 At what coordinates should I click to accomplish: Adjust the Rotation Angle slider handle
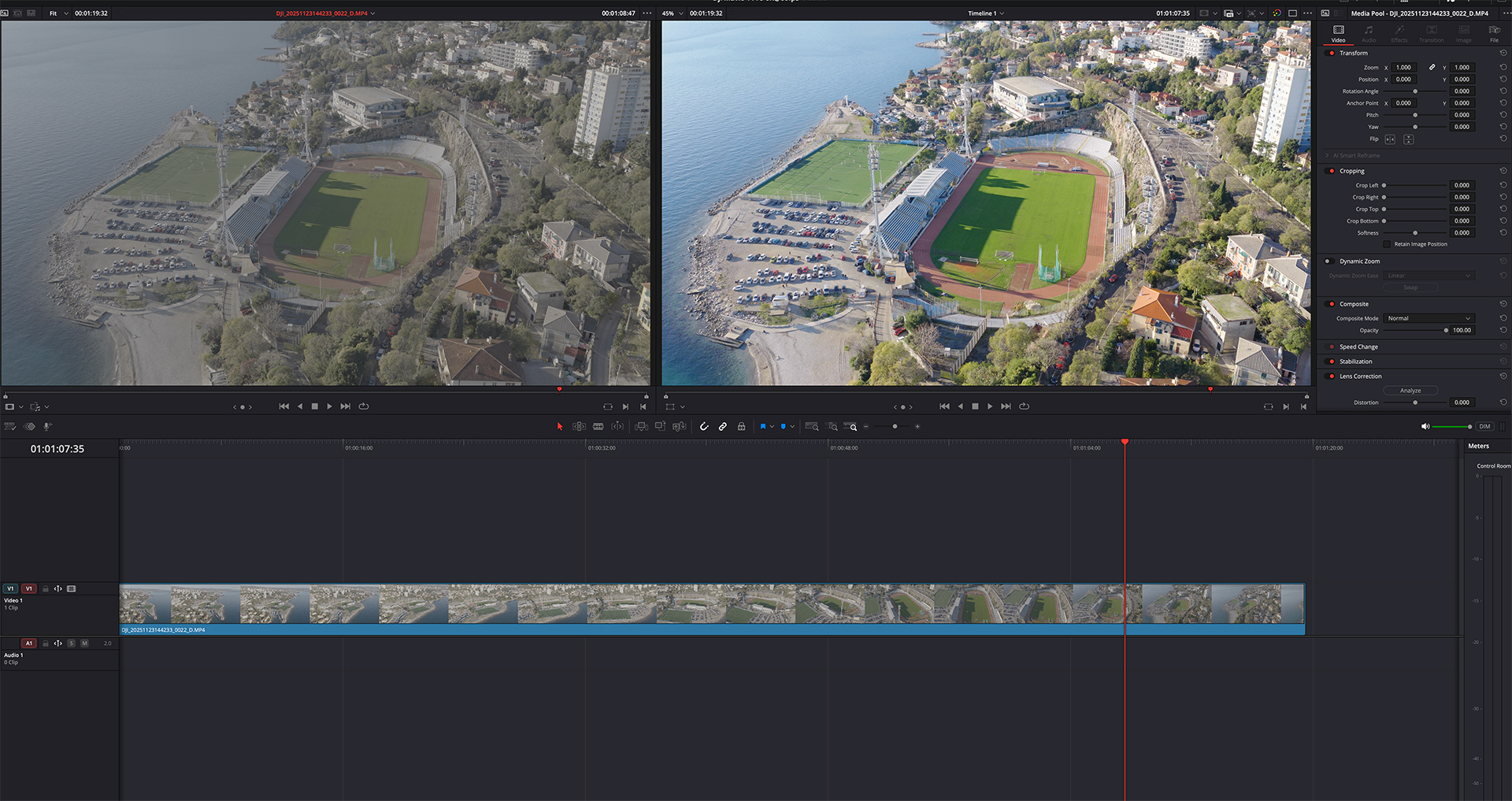pyautogui.click(x=1415, y=91)
